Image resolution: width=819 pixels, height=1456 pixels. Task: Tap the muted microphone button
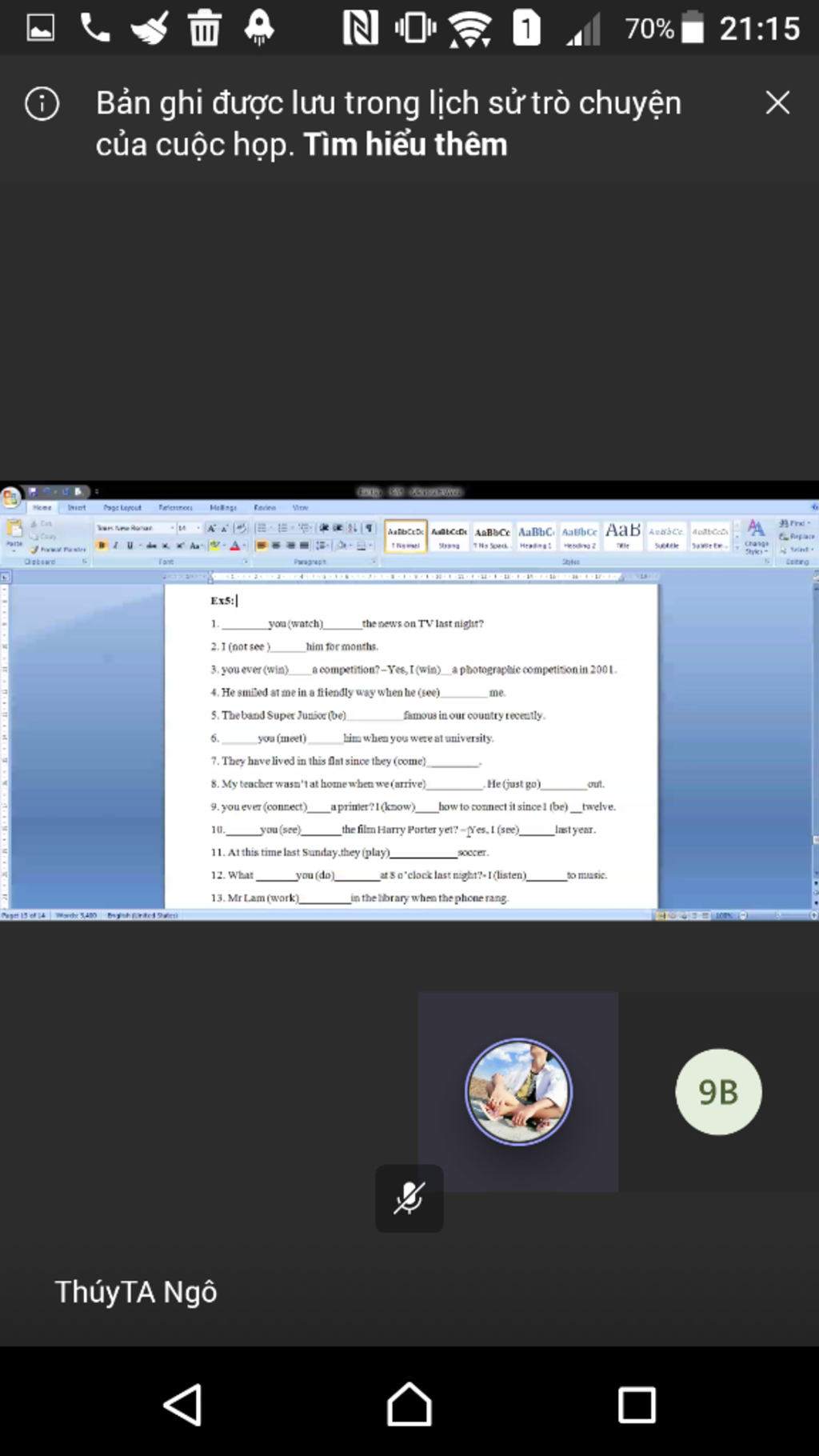pyautogui.click(x=409, y=1198)
